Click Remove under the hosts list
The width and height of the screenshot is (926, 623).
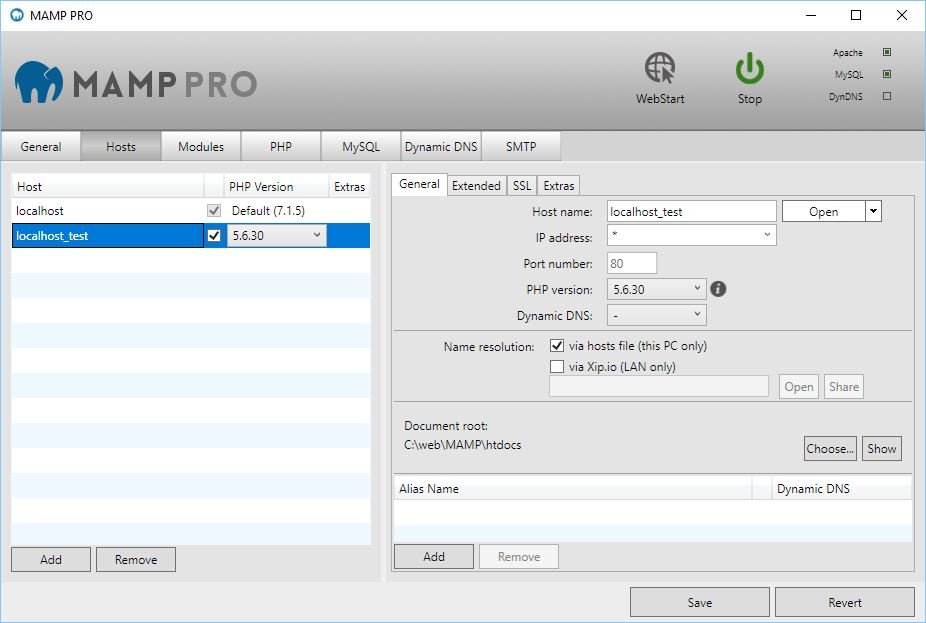point(136,559)
